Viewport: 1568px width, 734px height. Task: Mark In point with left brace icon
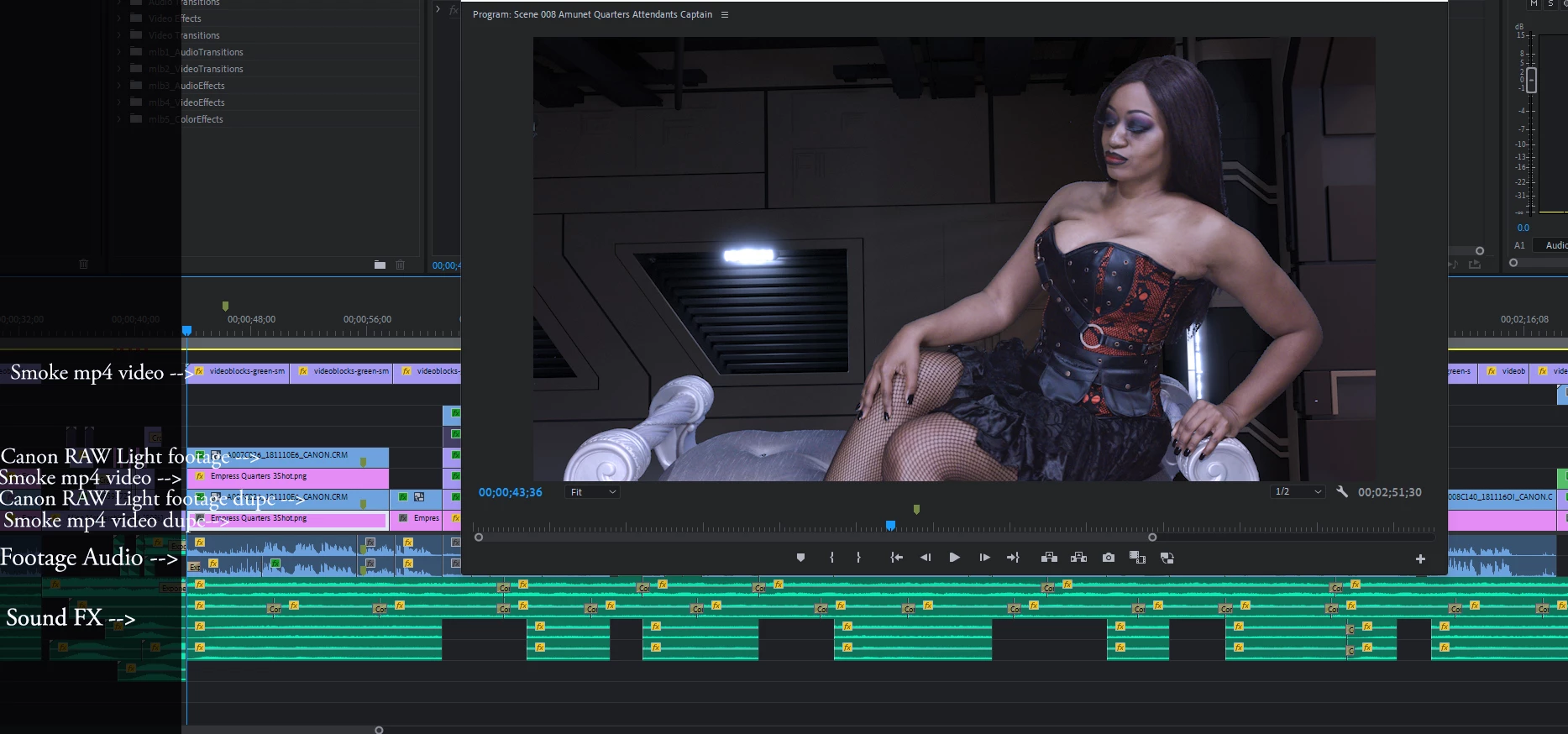tap(831, 558)
